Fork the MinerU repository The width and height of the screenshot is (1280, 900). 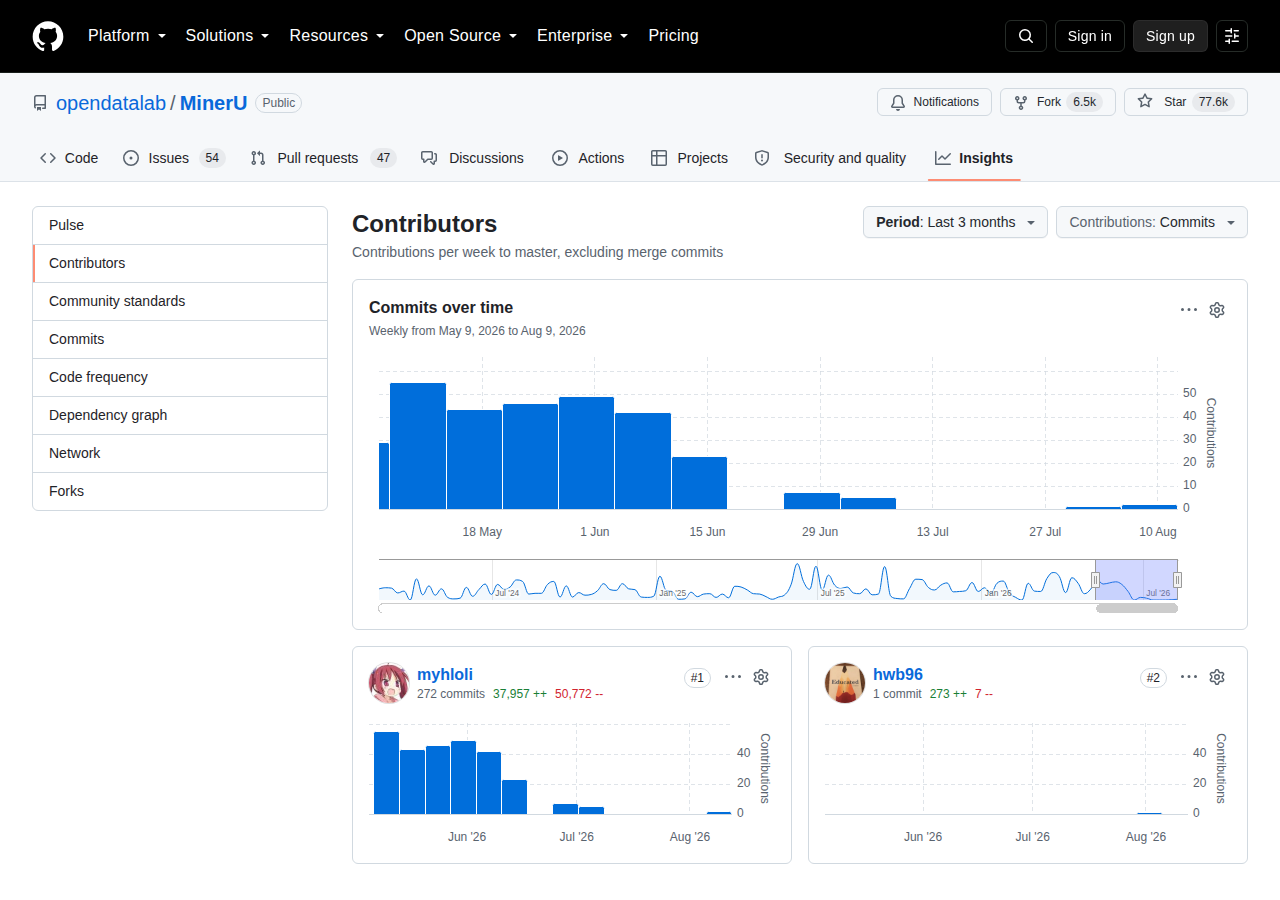(1058, 102)
